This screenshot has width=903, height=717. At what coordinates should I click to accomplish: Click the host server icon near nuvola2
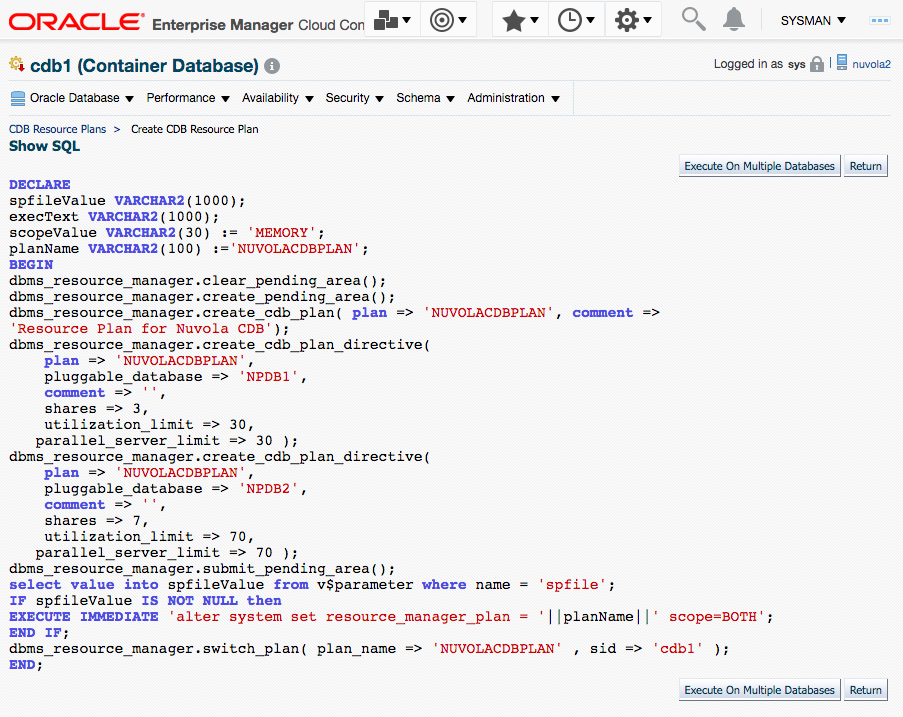pos(842,62)
